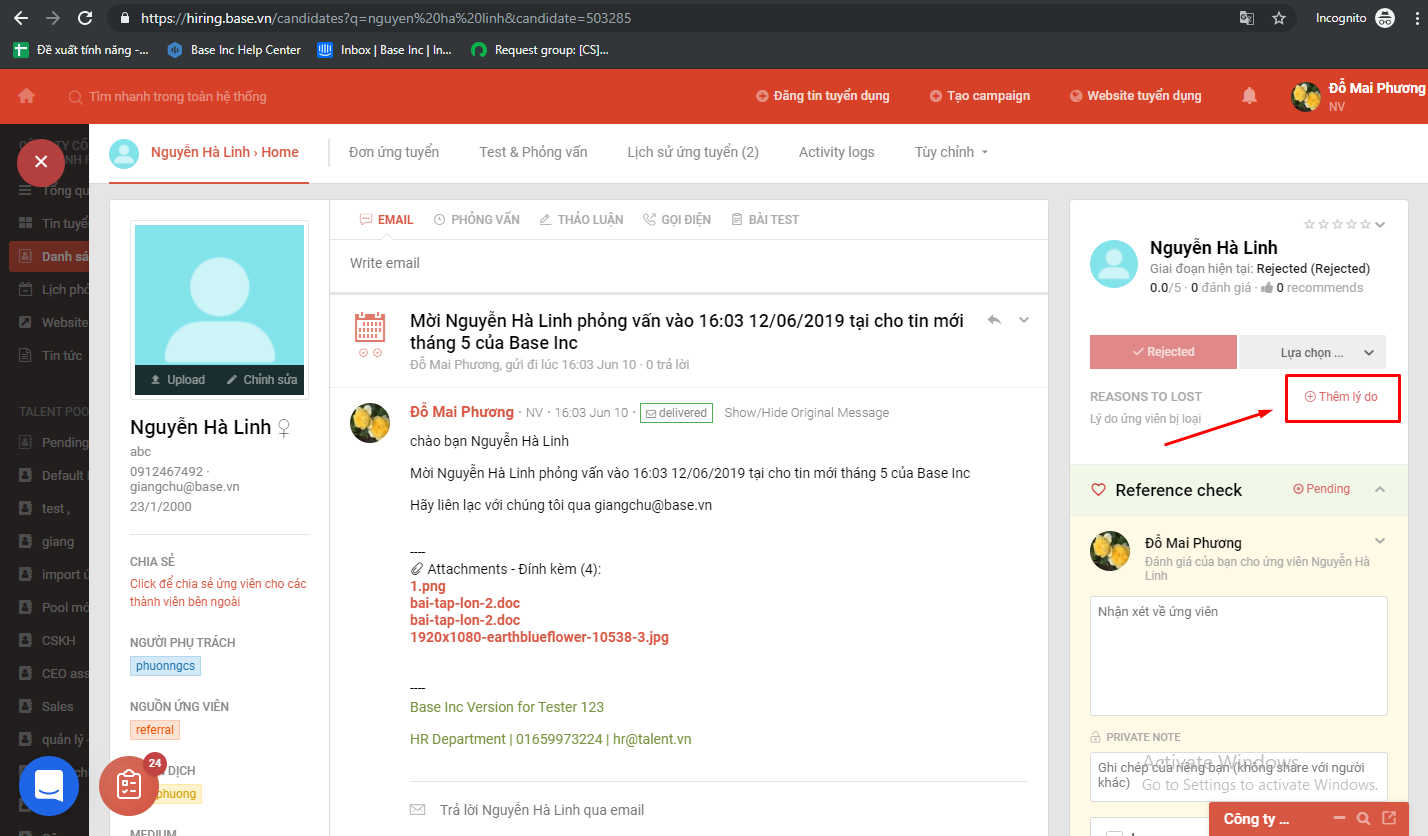Click Đỗ Mai Phương's header avatar
This screenshot has width=1428, height=836.
pos(1307,97)
